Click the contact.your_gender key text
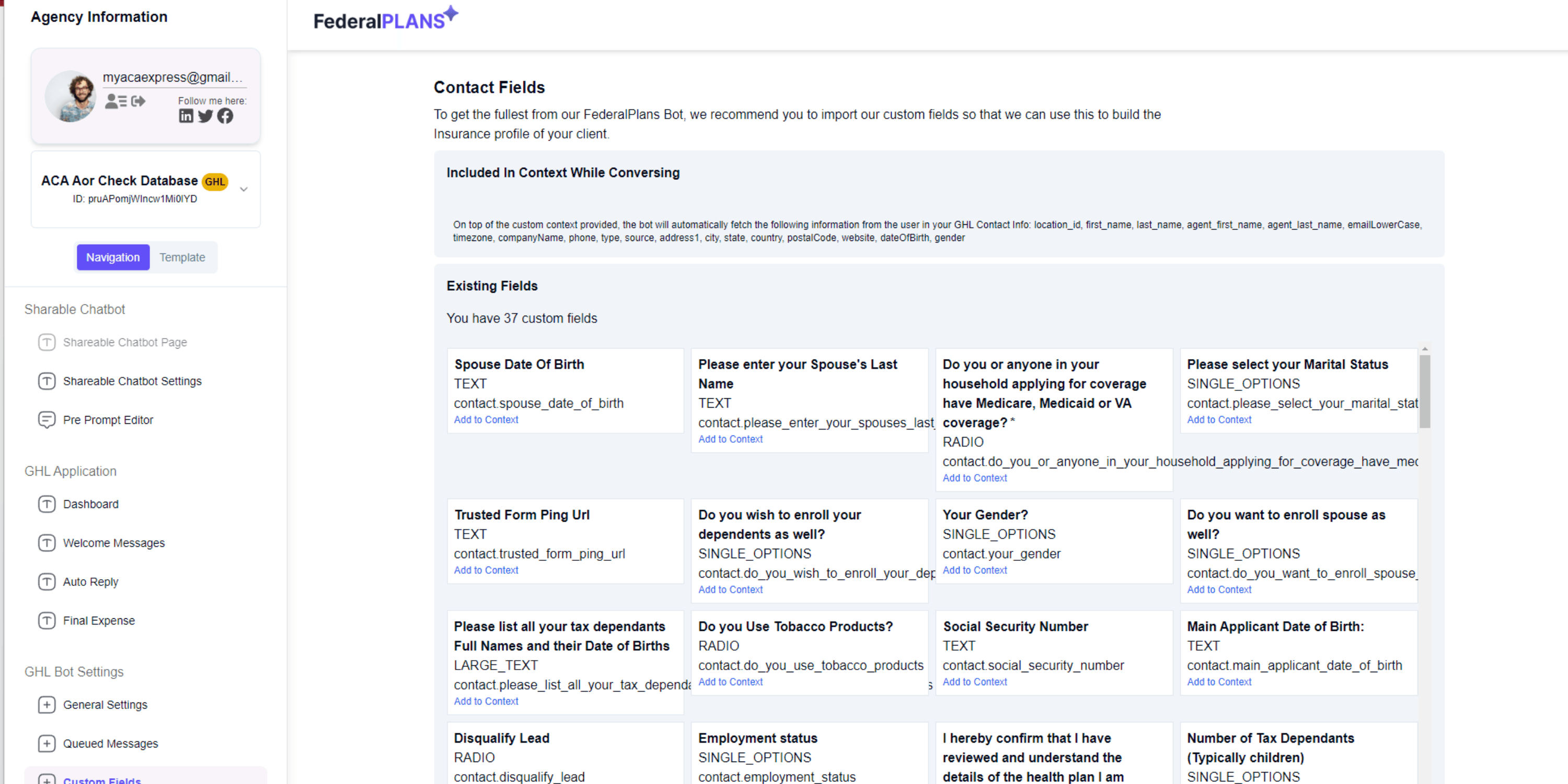The image size is (1568, 784). click(1001, 554)
